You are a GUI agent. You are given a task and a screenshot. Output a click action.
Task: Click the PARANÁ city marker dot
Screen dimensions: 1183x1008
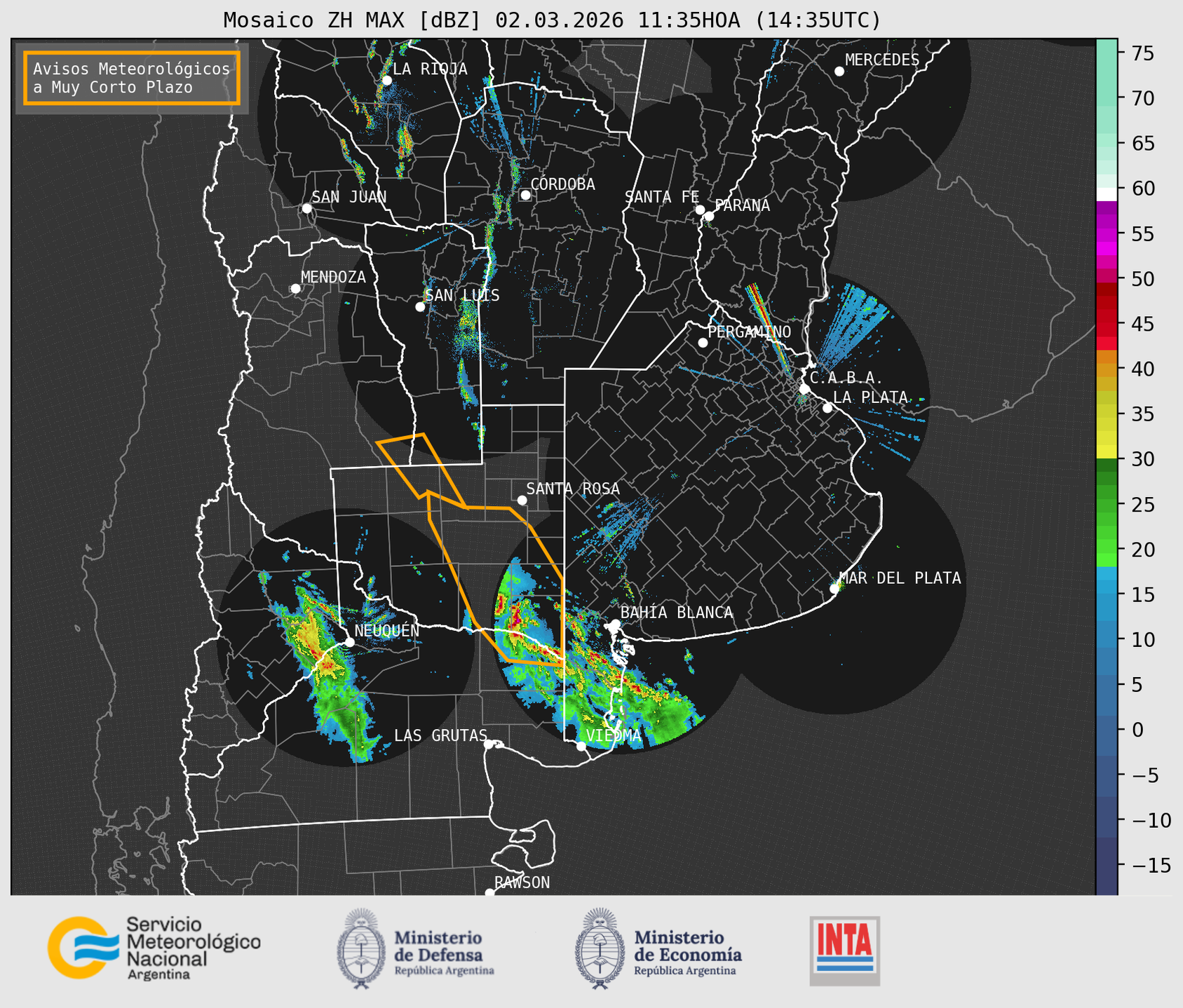[x=709, y=216]
